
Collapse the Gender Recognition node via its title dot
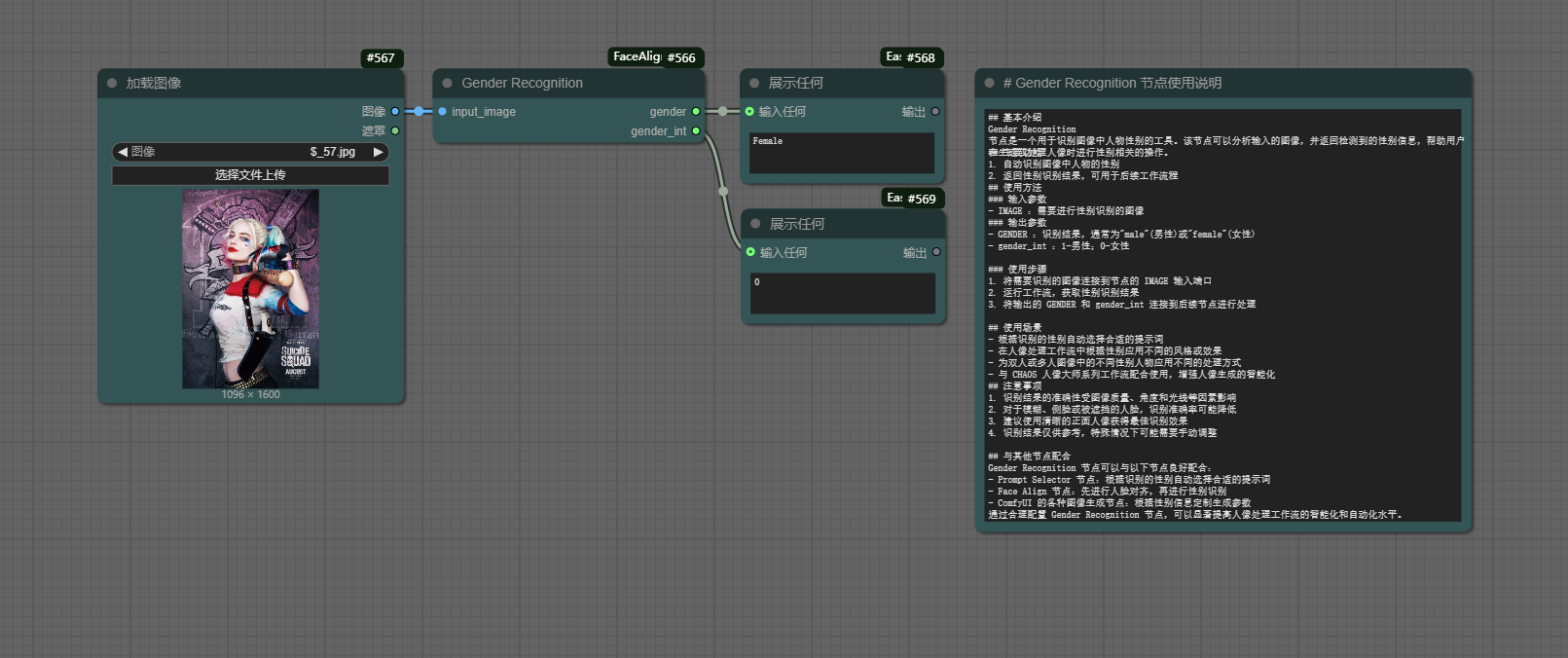pos(448,84)
